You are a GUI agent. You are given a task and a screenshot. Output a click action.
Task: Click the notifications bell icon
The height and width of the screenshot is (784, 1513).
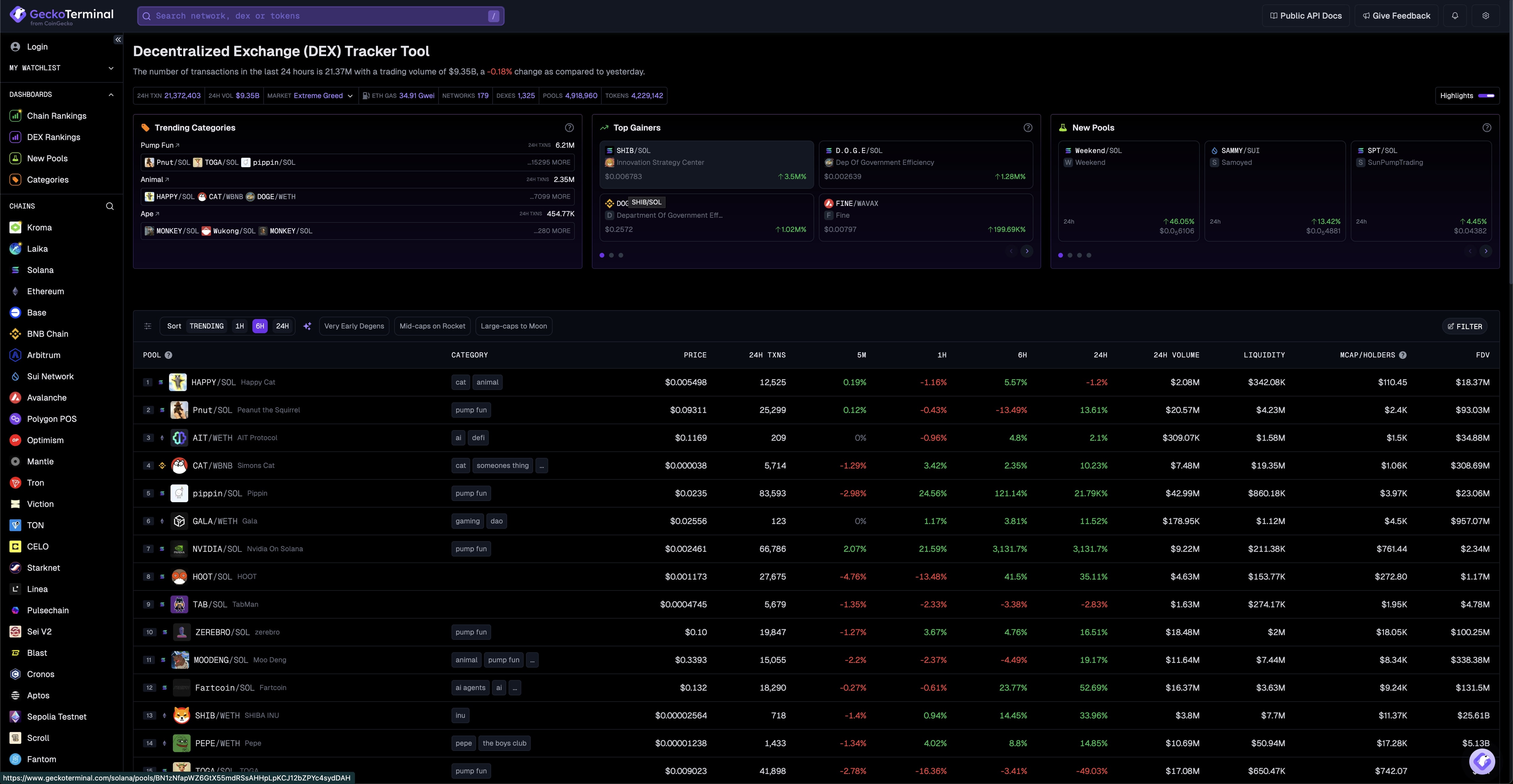[x=1455, y=16]
